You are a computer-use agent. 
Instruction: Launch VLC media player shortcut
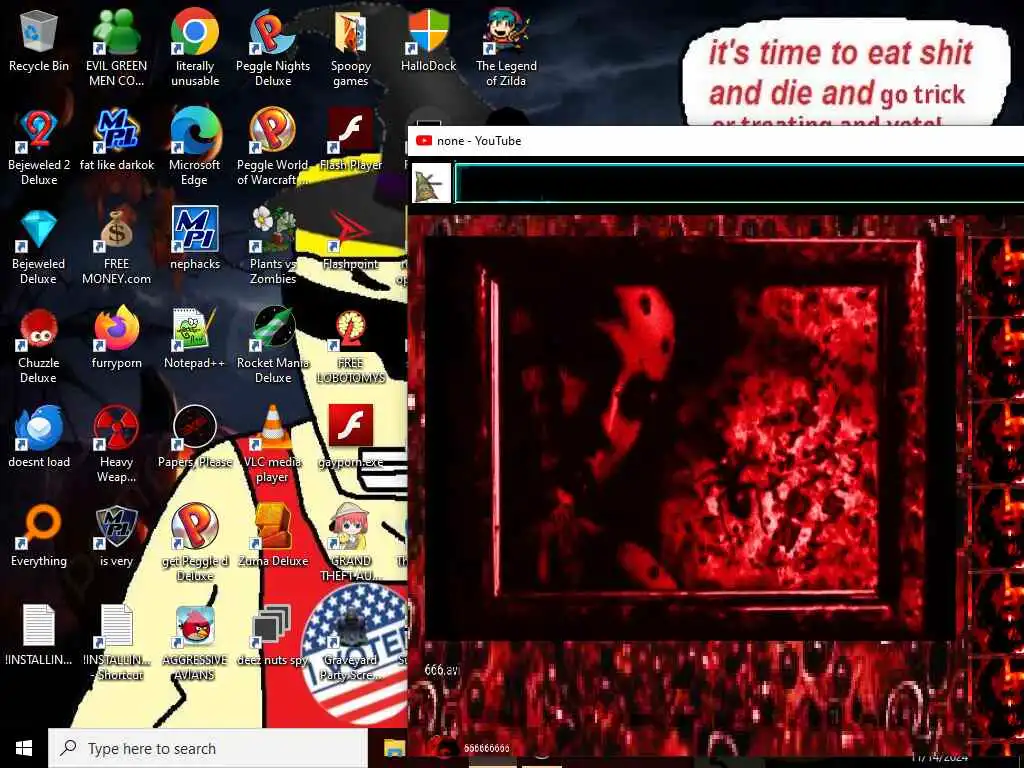(x=273, y=445)
